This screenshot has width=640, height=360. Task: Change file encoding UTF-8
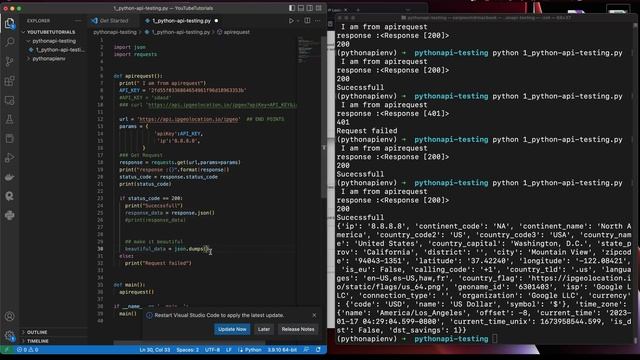(212, 350)
